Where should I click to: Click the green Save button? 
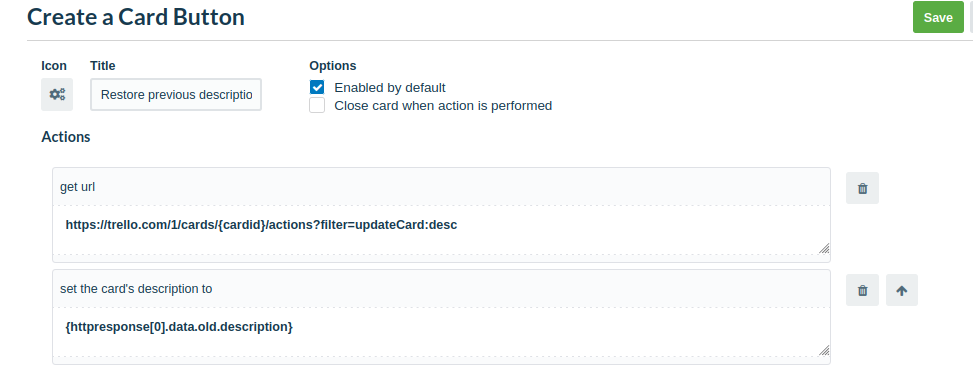(x=938, y=17)
